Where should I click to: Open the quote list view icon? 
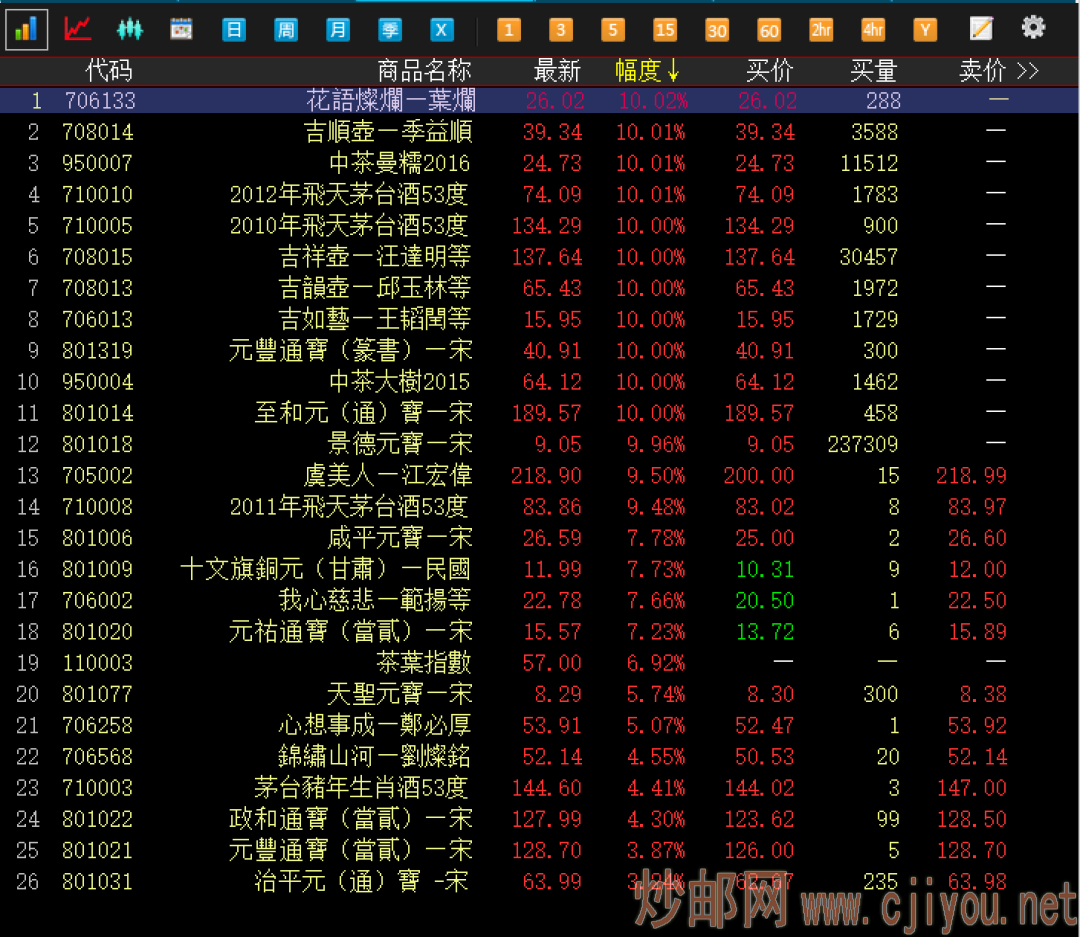coord(26,28)
